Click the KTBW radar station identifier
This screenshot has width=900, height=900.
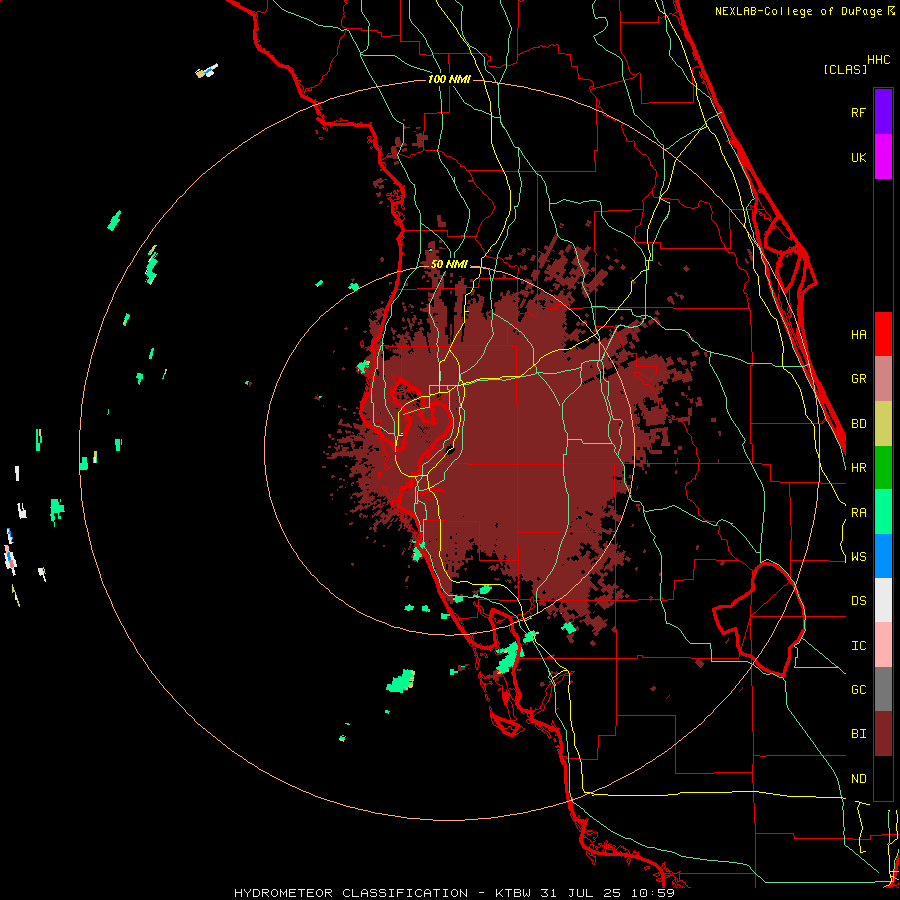tap(513, 893)
